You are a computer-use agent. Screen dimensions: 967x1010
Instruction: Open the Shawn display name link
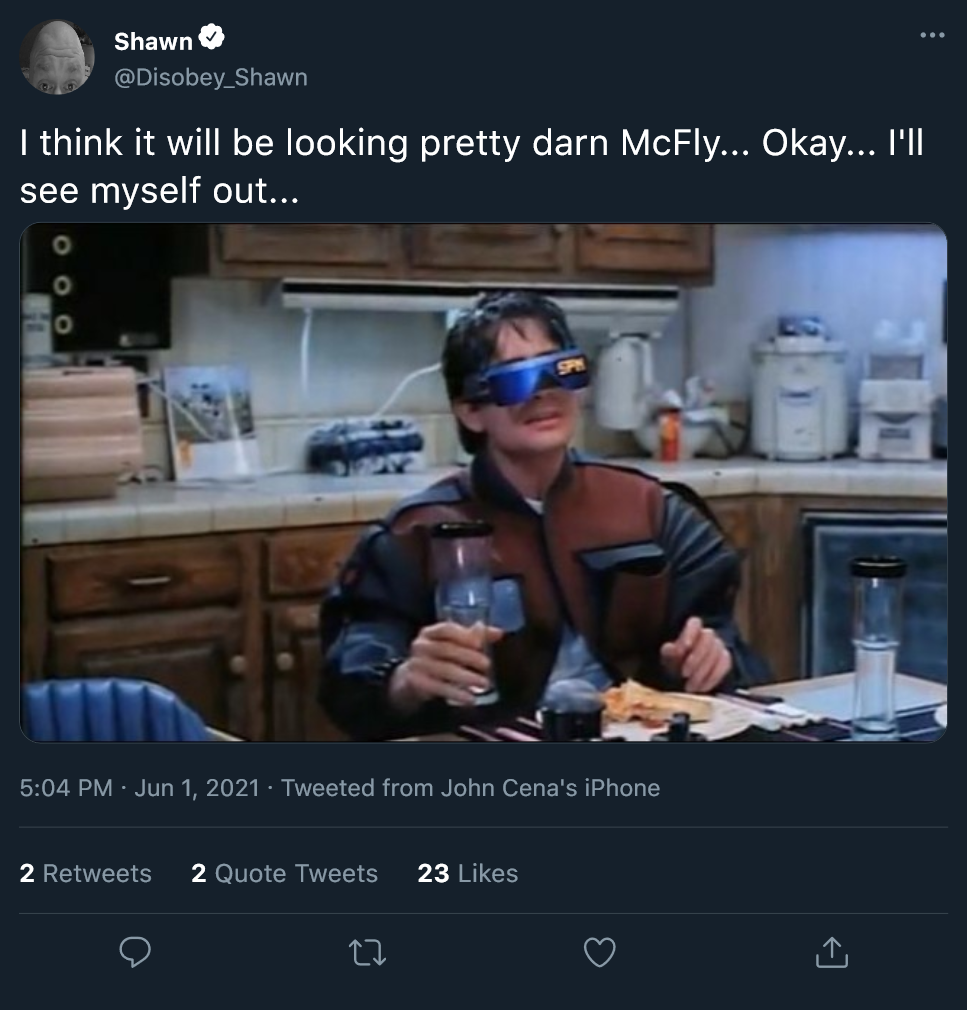(x=153, y=41)
